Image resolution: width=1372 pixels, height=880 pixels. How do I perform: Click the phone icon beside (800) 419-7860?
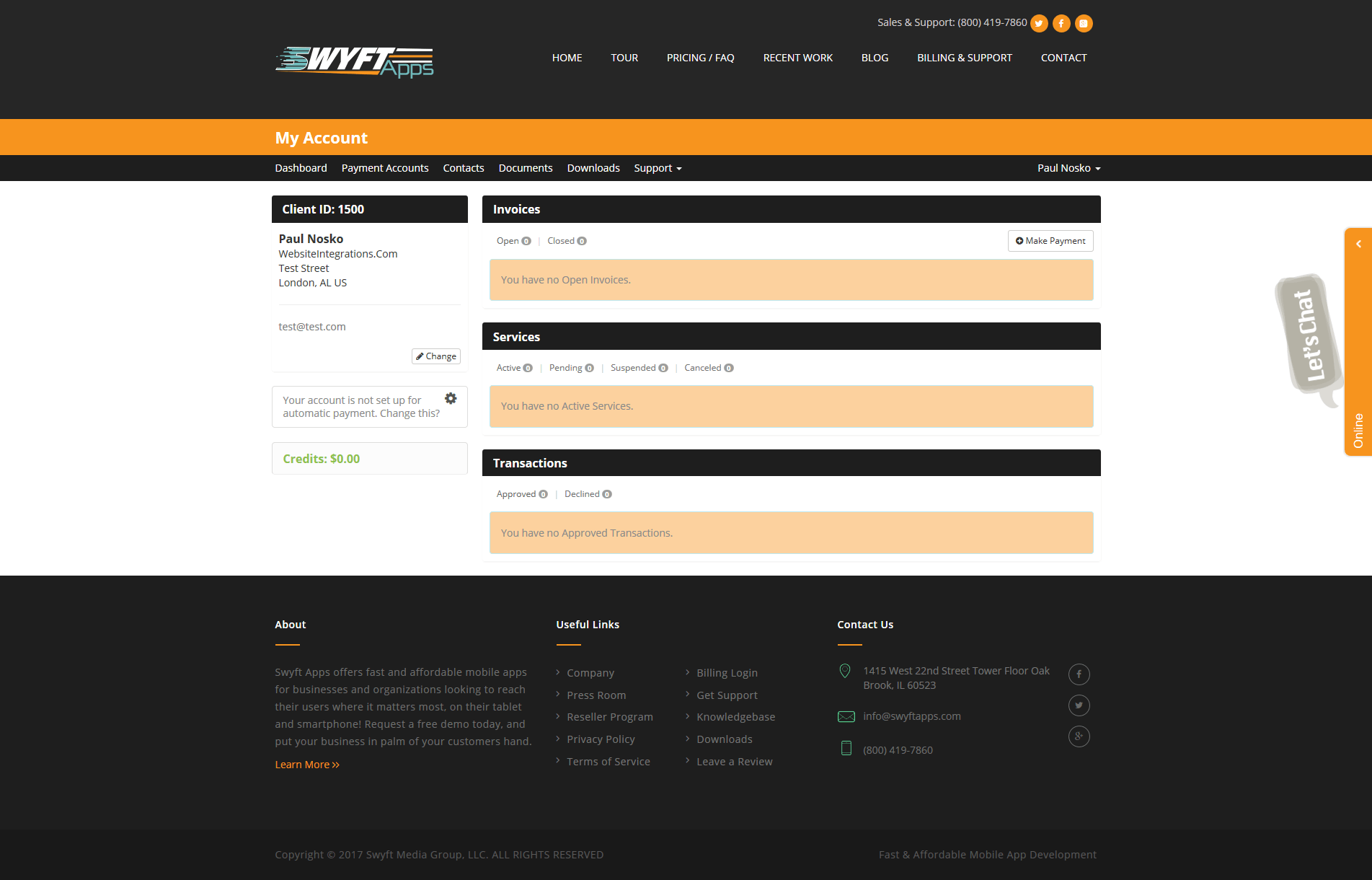coord(845,749)
